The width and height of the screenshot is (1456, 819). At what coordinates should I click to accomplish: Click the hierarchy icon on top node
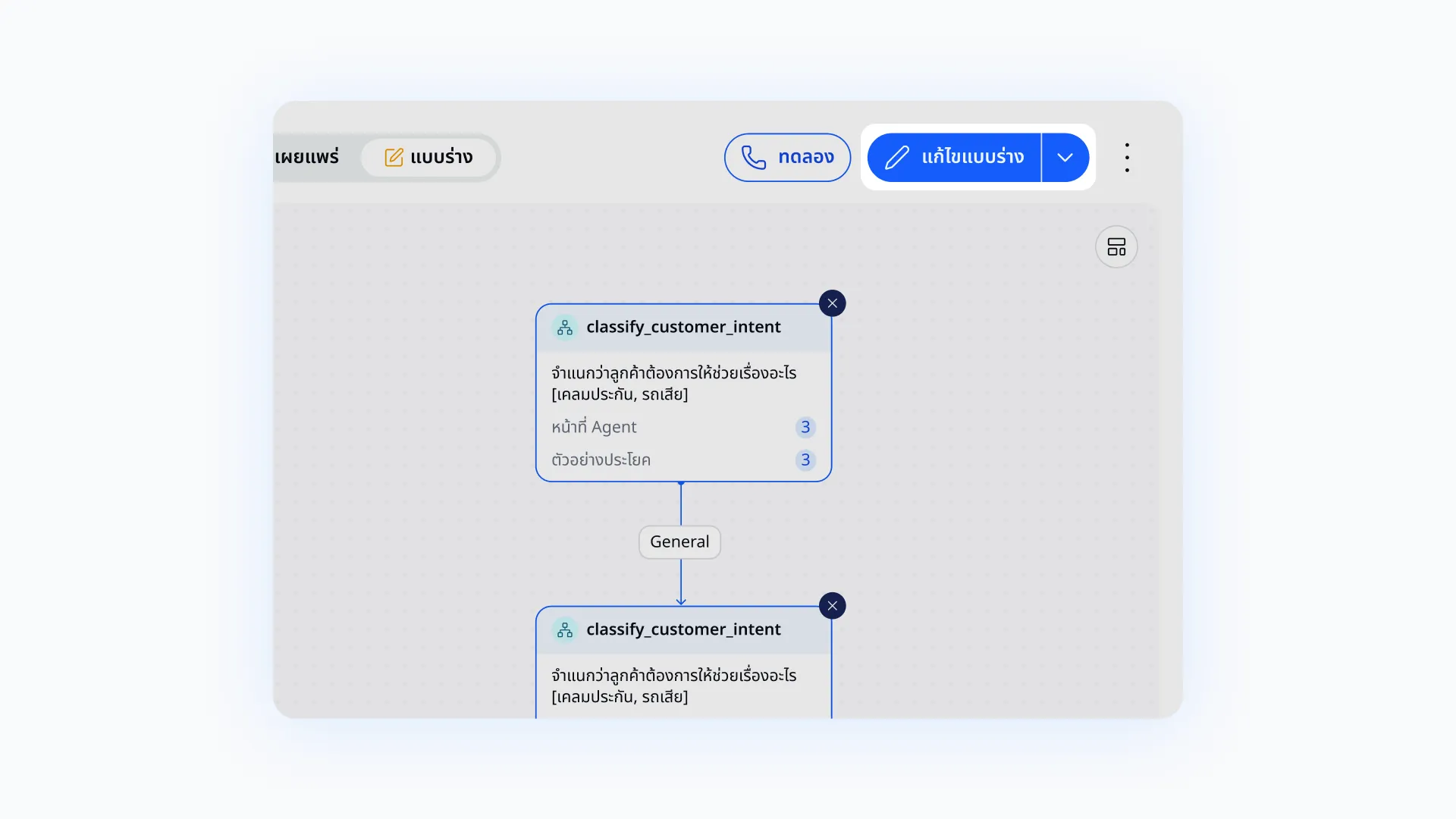(x=565, y=328)
